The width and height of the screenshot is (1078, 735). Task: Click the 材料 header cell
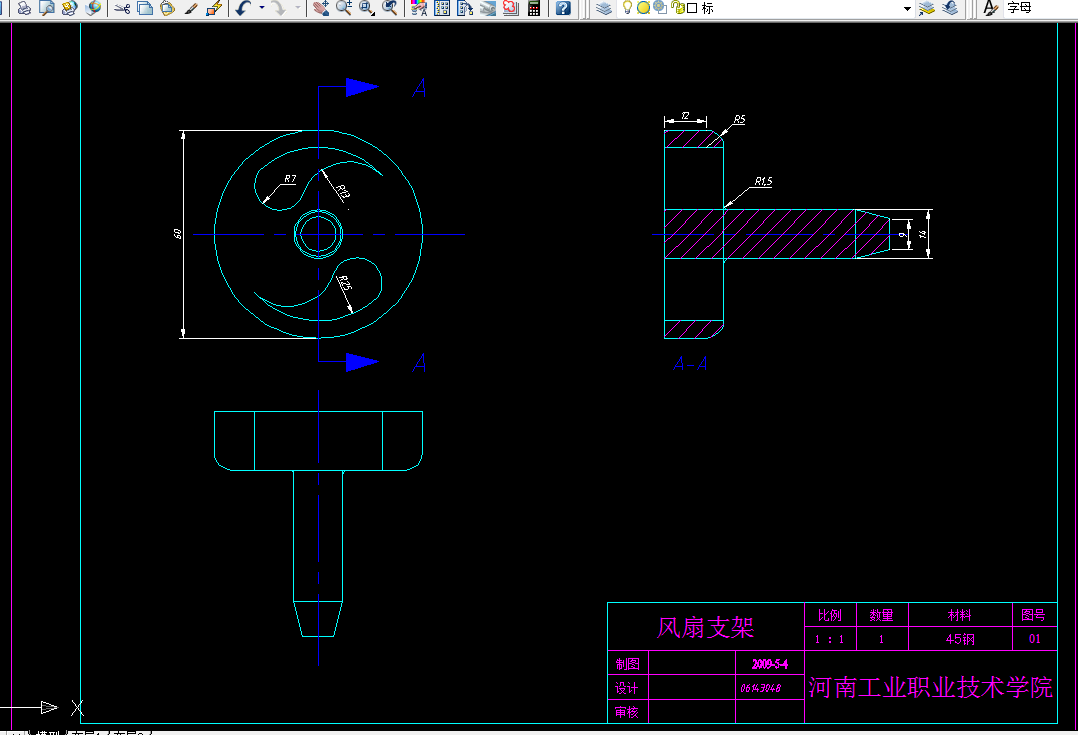[x=960, y=615]
